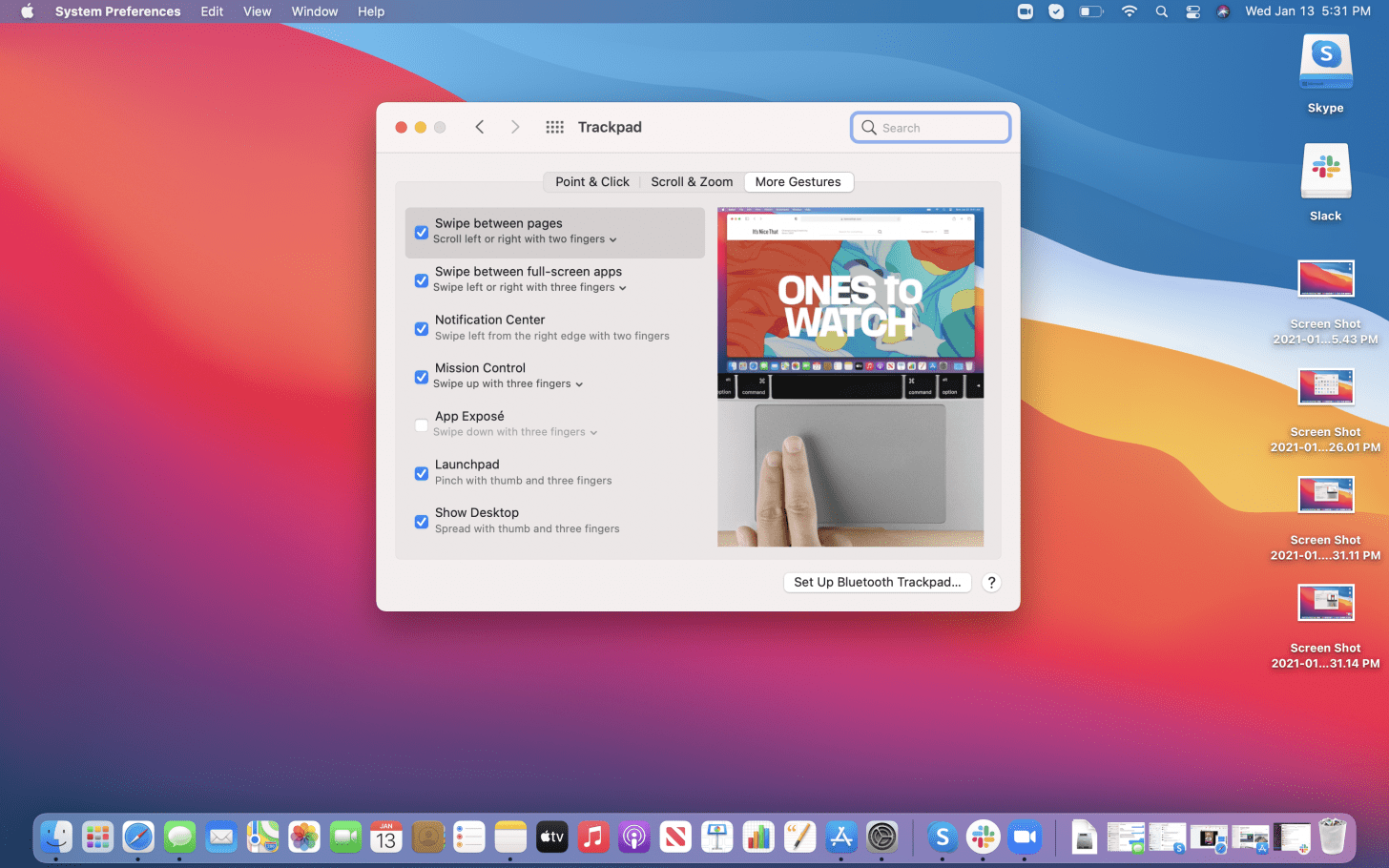Uncheck the Launchpad gesture checkbox
The image size is (1389, 868).
pos(421,473)
